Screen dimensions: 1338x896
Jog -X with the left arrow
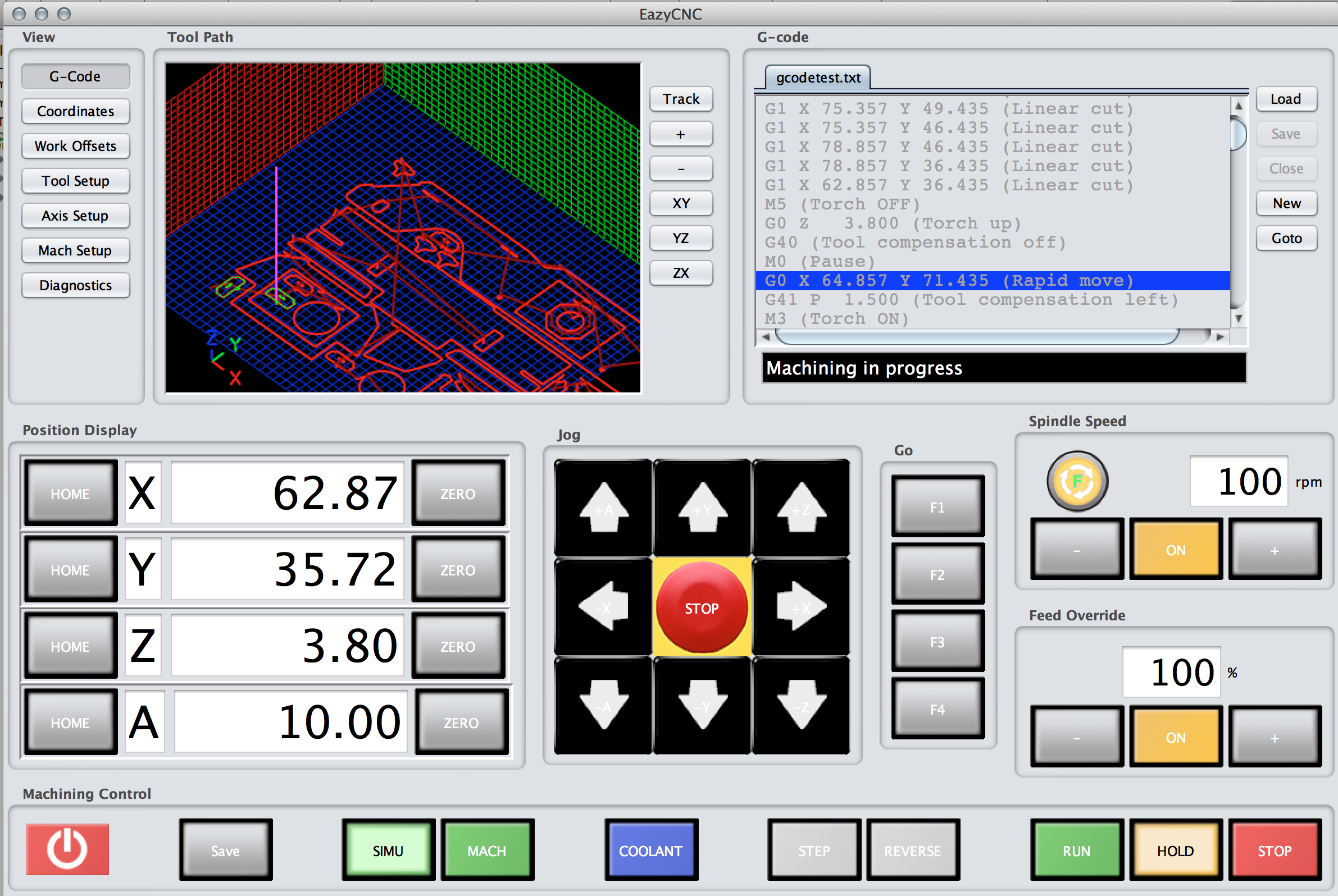pyautogui.click(x=604, y=607)
